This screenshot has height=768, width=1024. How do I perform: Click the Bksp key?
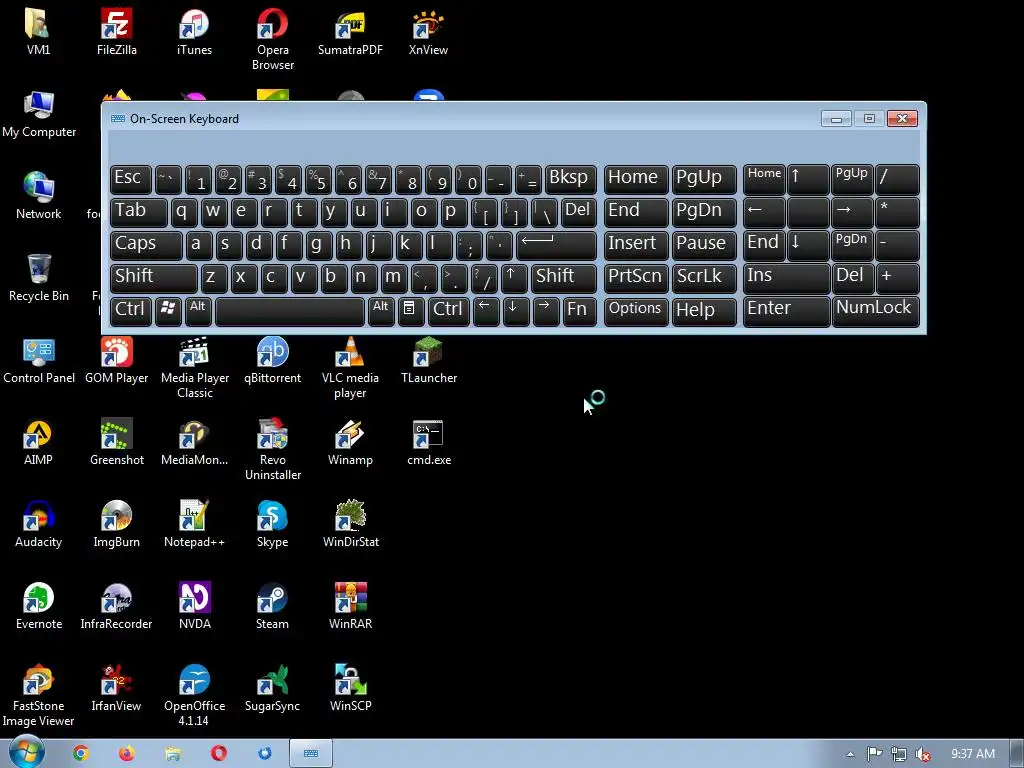pyautogui.click(x=570, y=180)
